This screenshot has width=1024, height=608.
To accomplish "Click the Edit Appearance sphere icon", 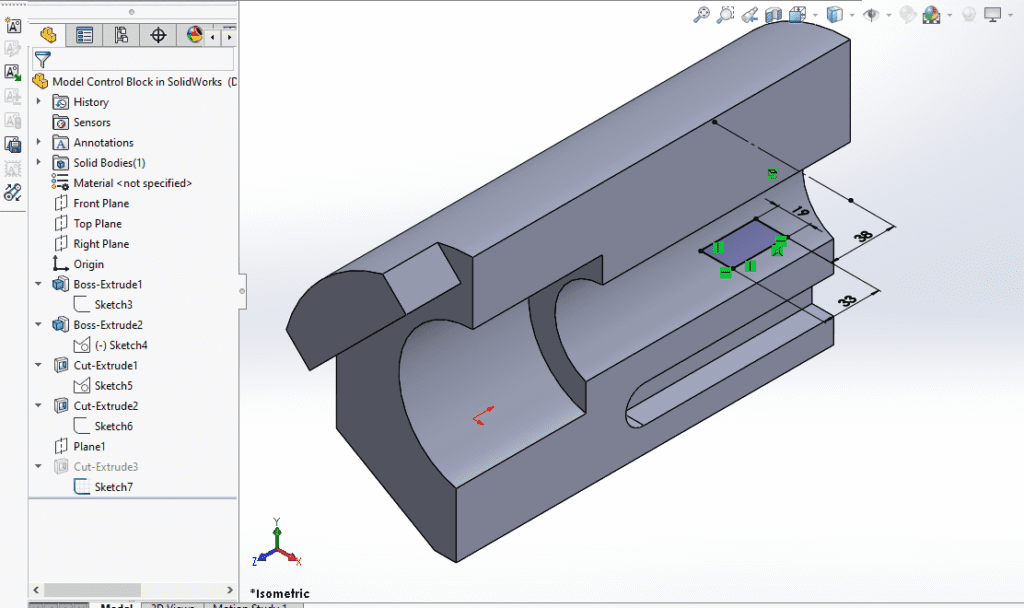I will click(x=907, y=14).
